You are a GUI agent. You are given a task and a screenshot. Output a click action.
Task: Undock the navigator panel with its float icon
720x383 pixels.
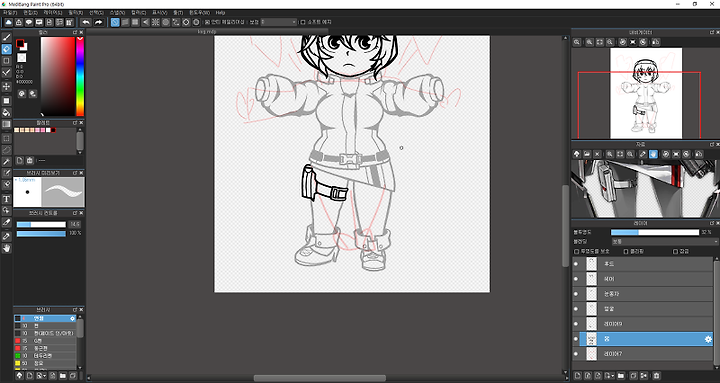click(712, 32)
